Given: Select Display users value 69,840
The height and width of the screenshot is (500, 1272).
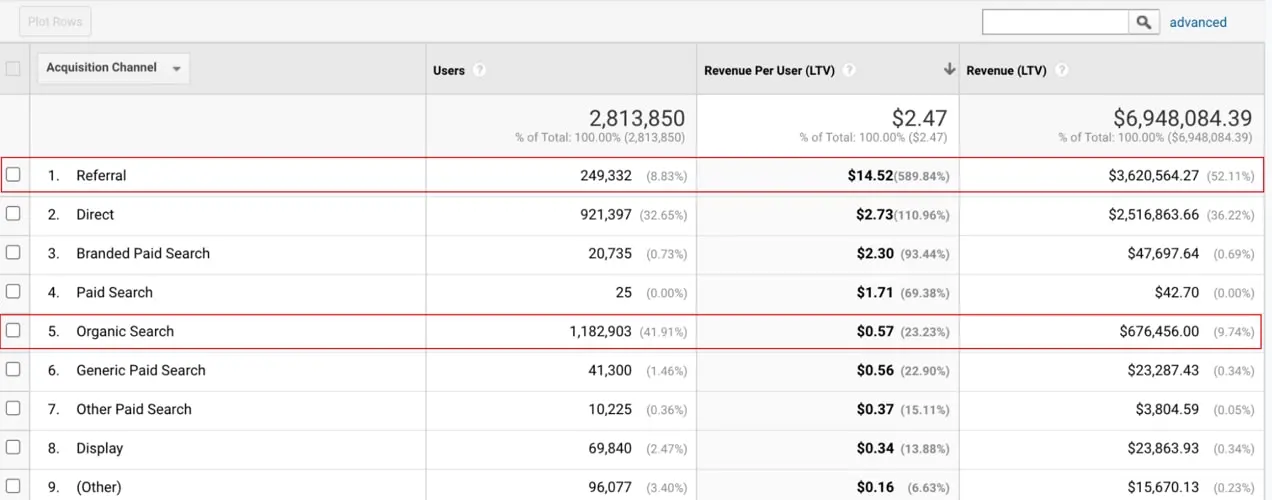Looking at the screenshot, I should pos(610,448).
